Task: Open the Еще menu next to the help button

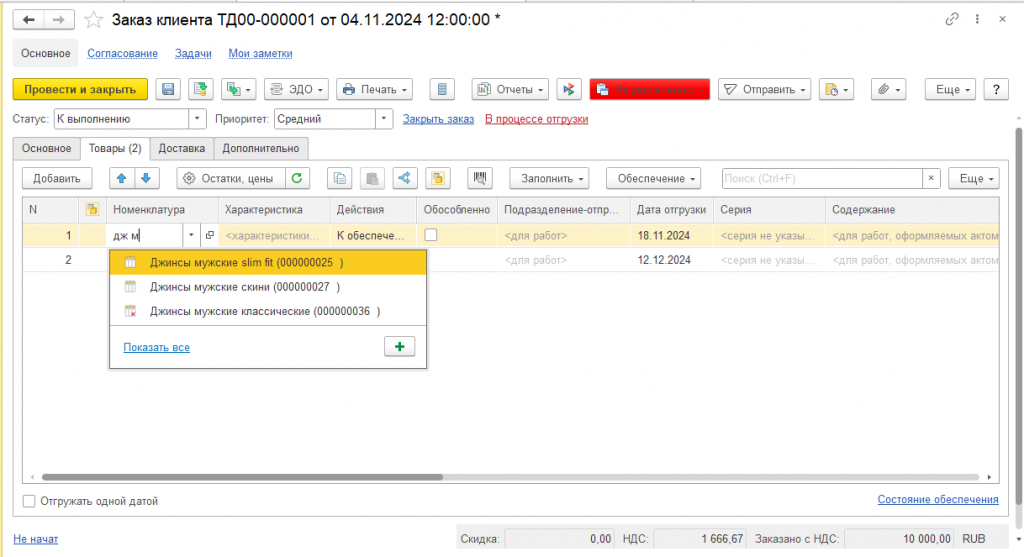Action: 950,89
